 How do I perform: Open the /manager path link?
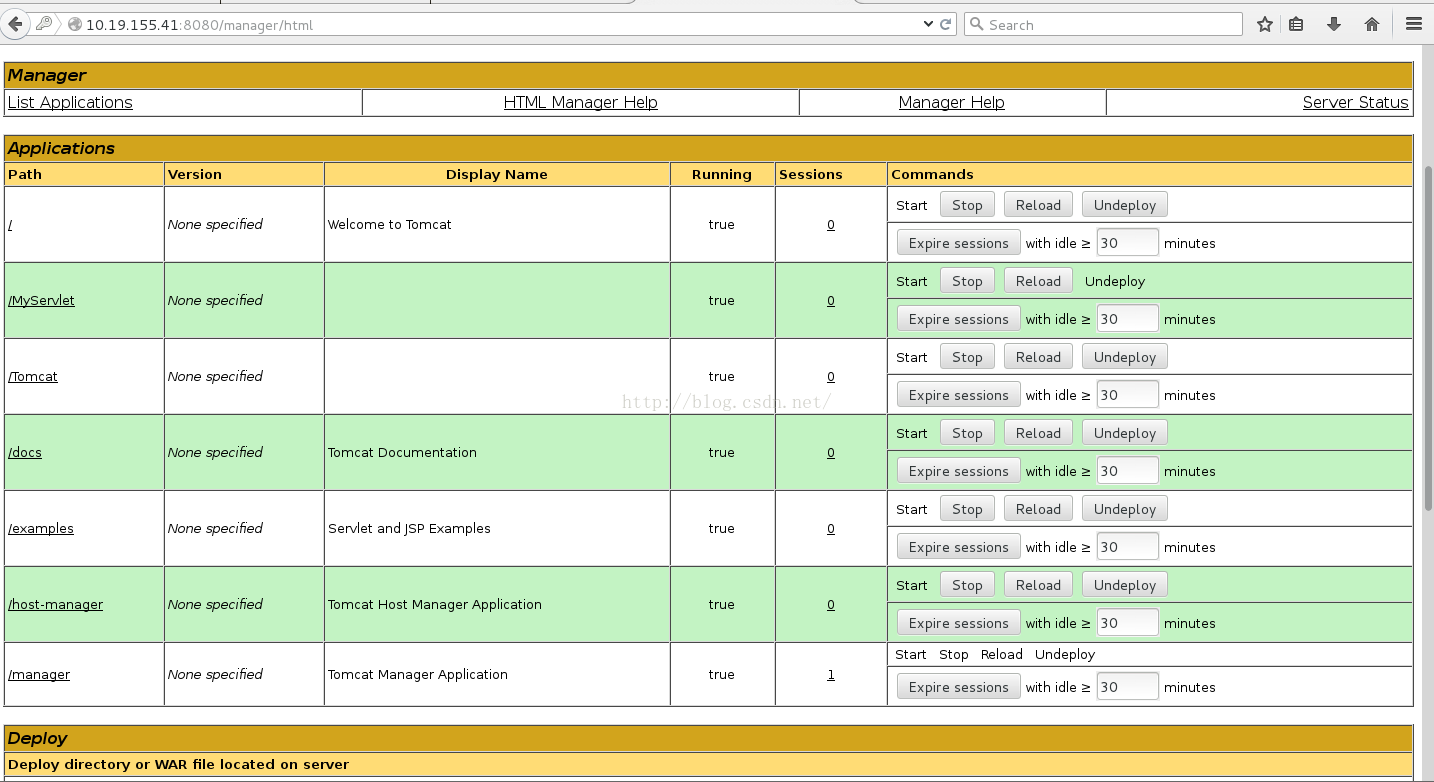[x=39, y=675]
